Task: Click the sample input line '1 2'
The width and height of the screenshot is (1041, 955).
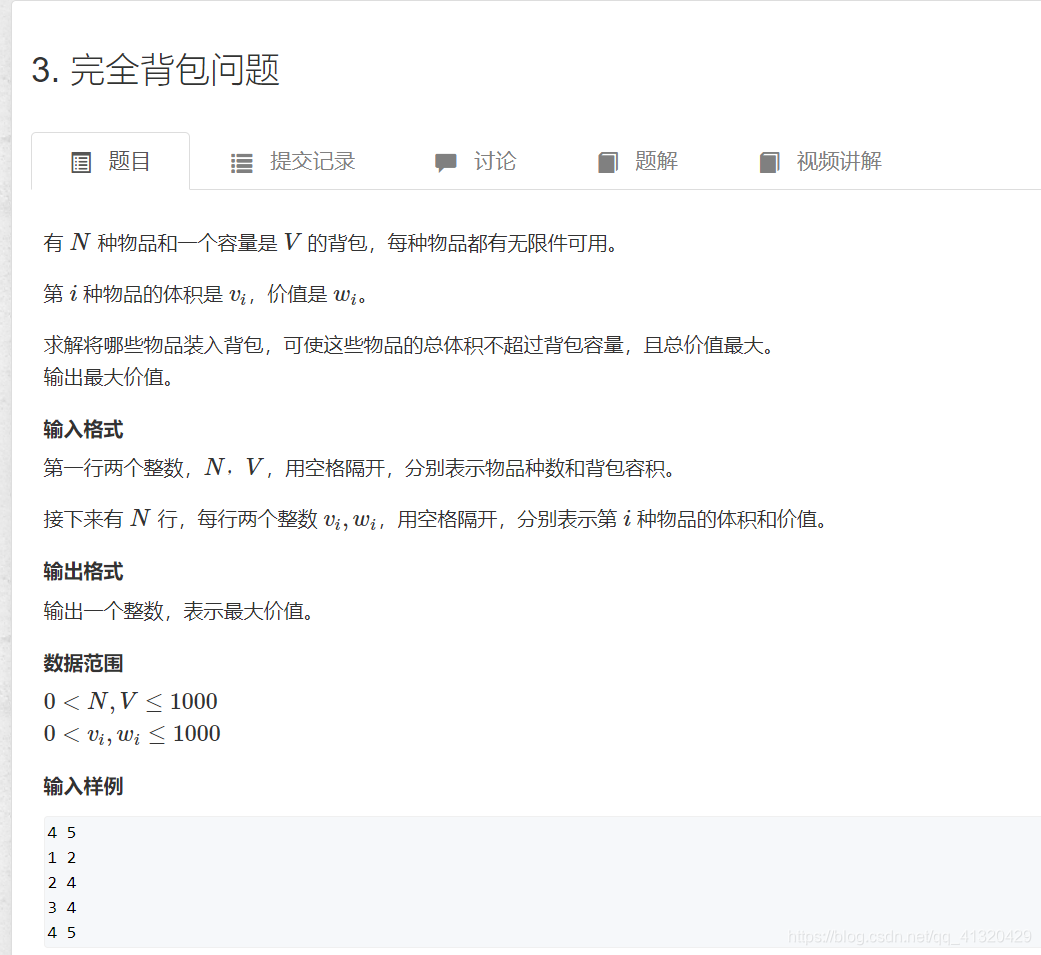Action: [x=62, y=858]
